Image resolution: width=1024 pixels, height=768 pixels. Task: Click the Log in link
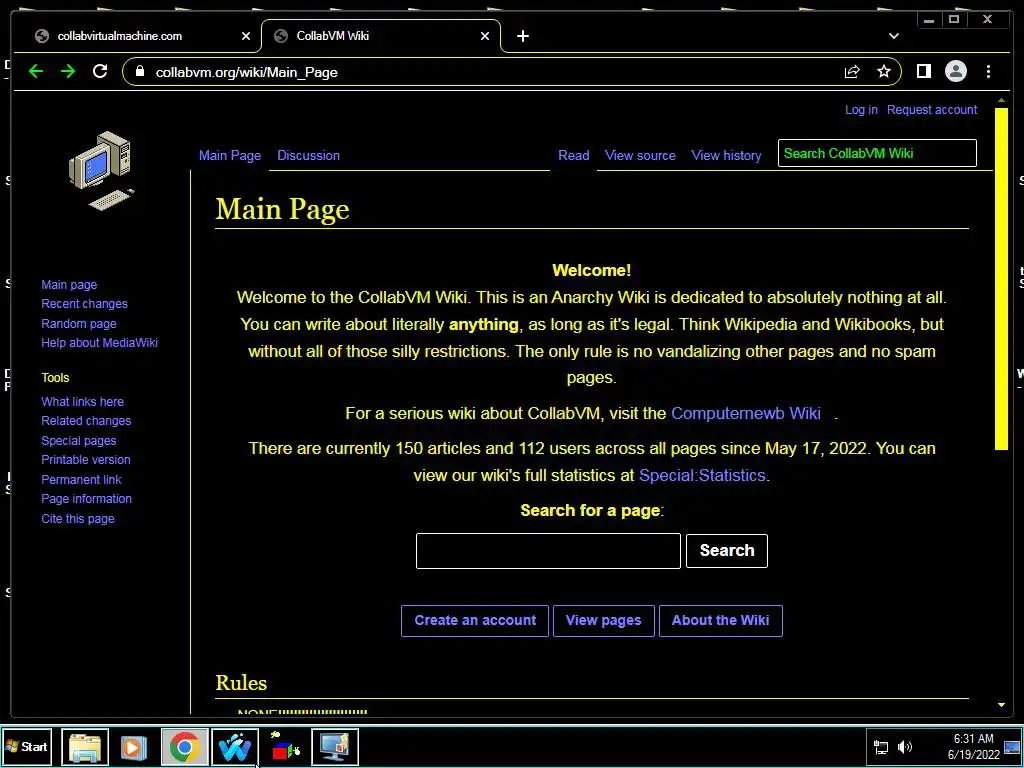tap(861, 110)
